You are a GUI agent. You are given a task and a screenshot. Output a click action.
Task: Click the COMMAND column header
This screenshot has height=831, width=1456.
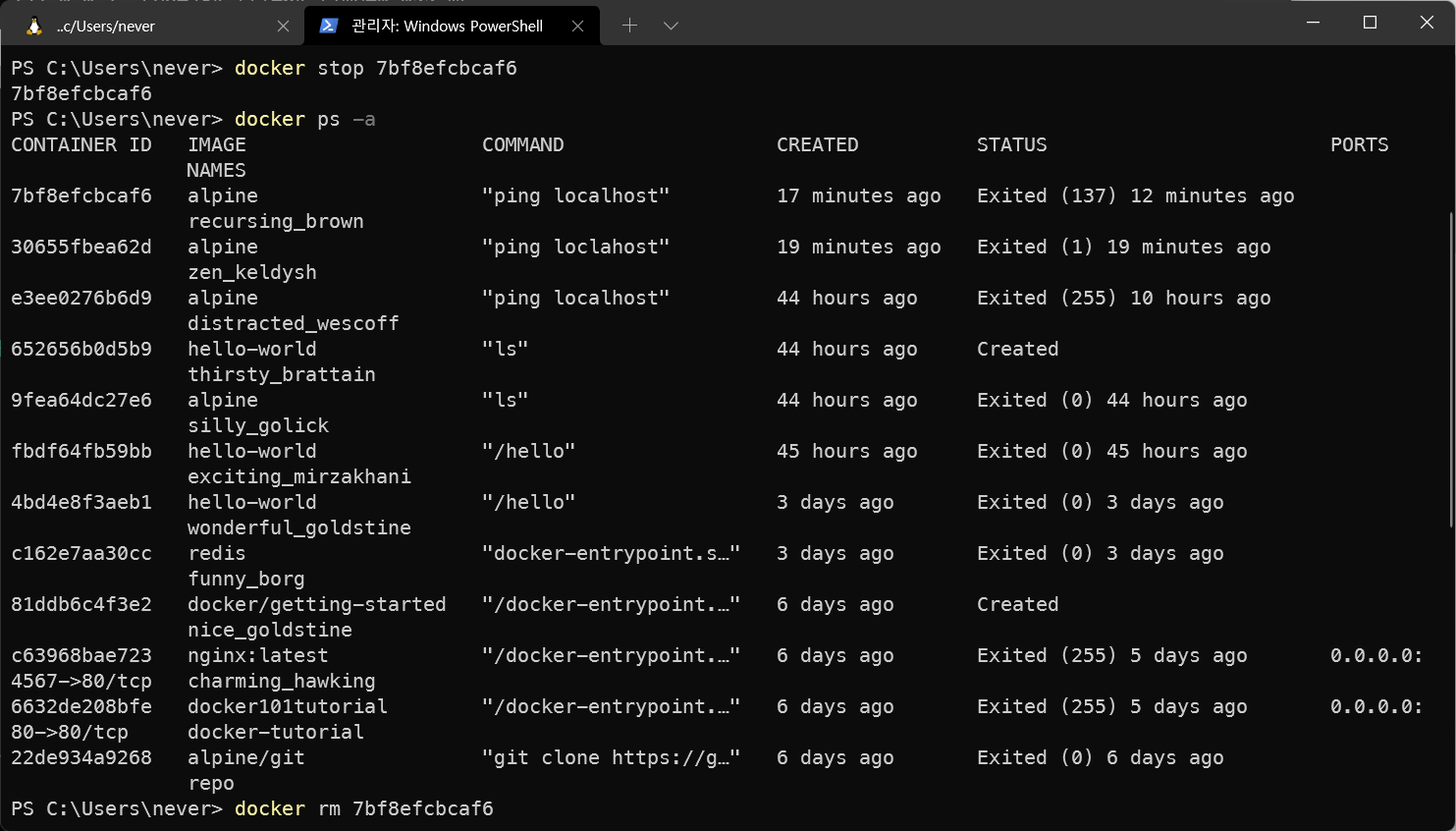point(523,144)
